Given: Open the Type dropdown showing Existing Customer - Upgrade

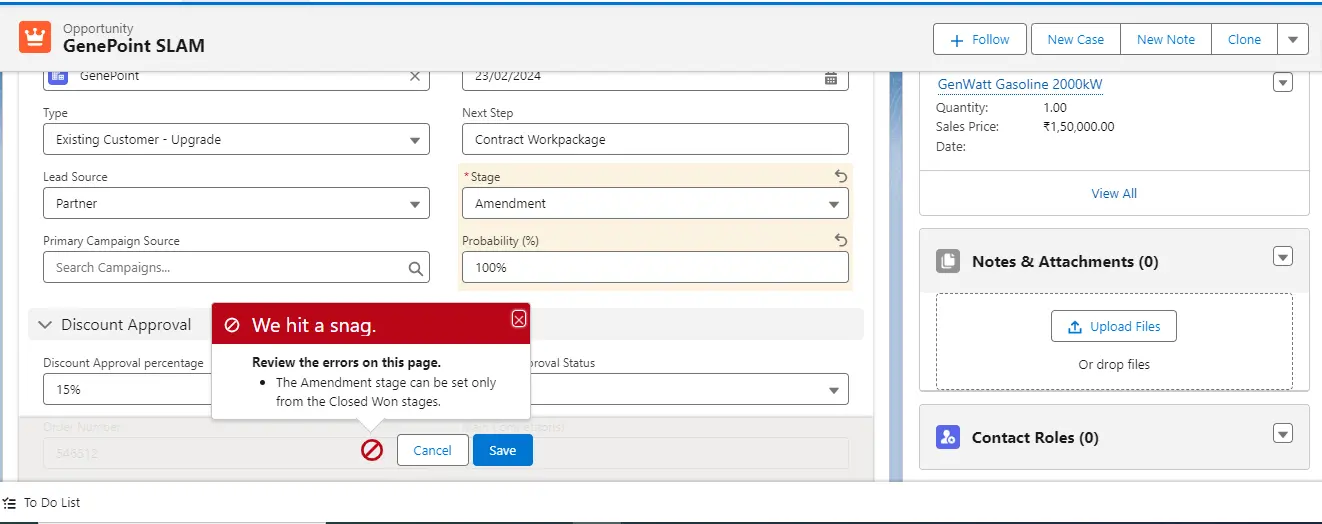Looking at the screenshot, I should pyautogui.click(x=236, y=140).
